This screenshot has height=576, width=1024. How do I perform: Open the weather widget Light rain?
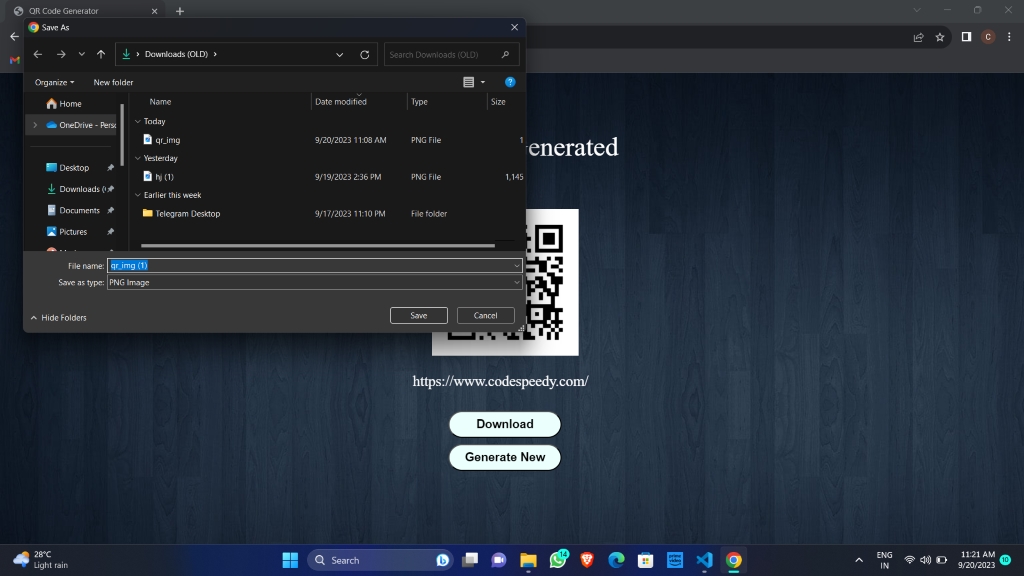40,560
